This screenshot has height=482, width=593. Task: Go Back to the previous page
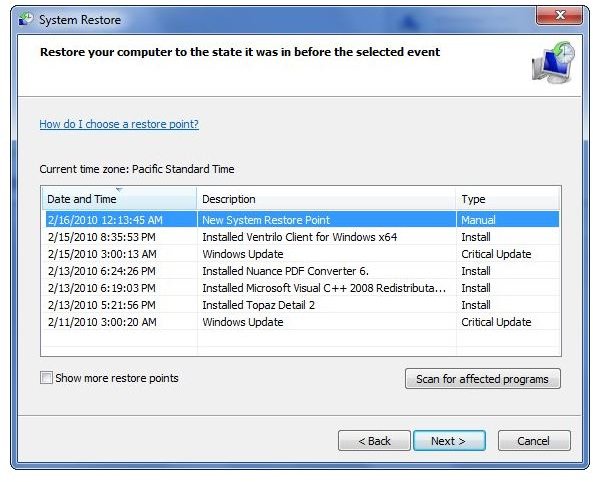[374, 441]
